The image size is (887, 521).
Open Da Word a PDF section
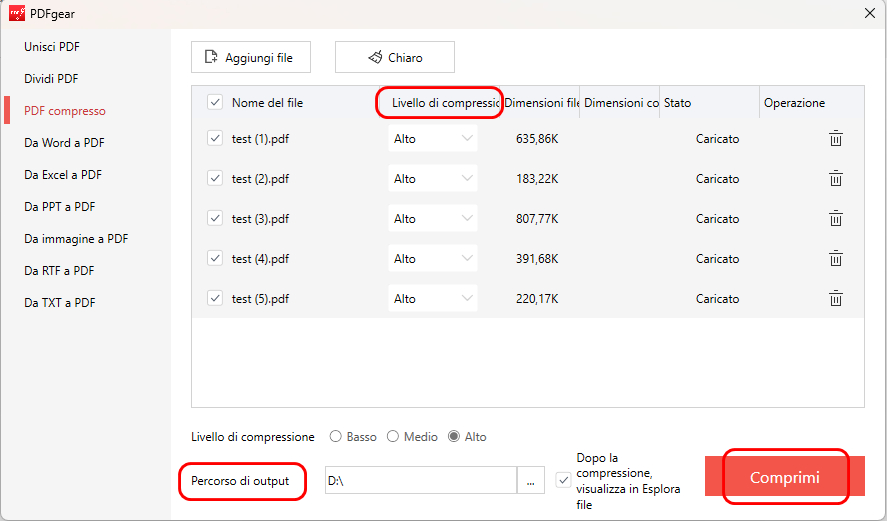tap(64, 143)
